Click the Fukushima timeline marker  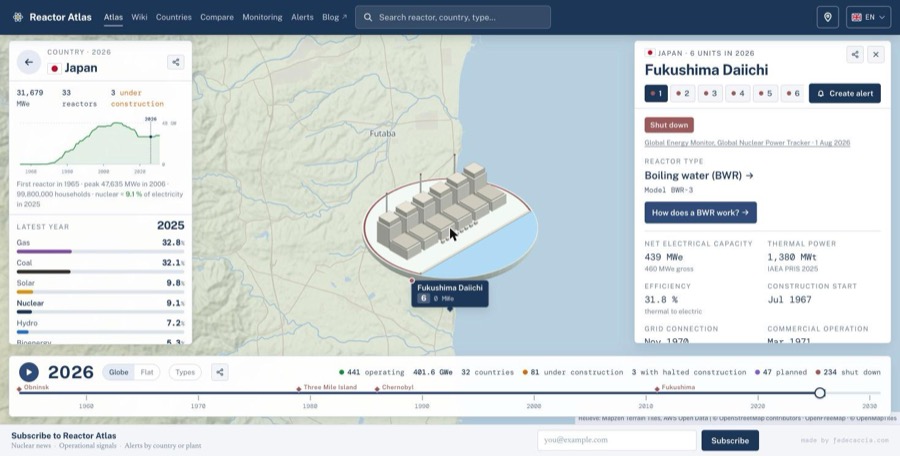click(674, 388)
